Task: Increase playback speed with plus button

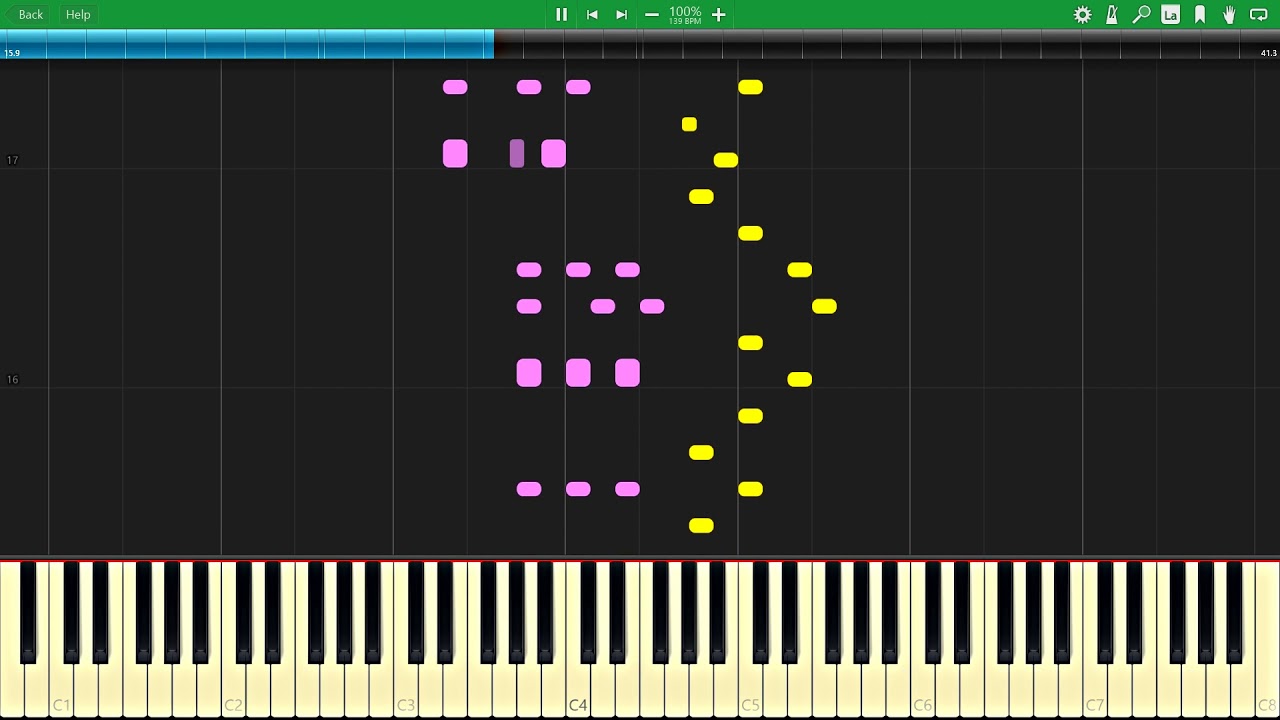Action: (x=718, y=14)
